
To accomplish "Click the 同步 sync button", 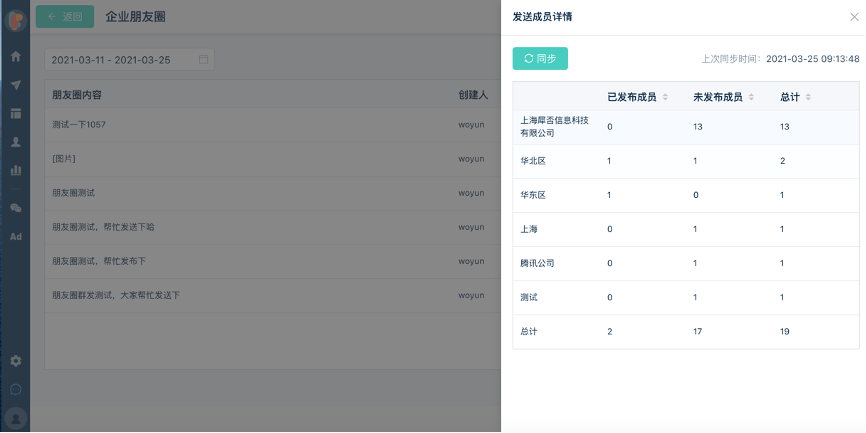I will [x=540, y=59].
